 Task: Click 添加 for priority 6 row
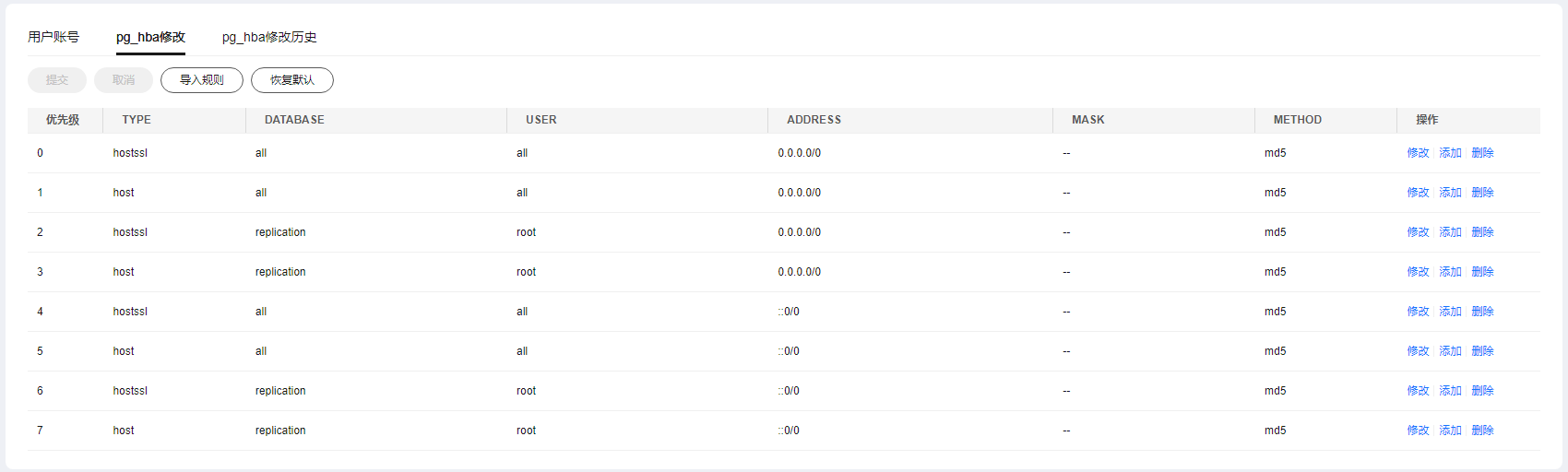tap(1450, 391)
